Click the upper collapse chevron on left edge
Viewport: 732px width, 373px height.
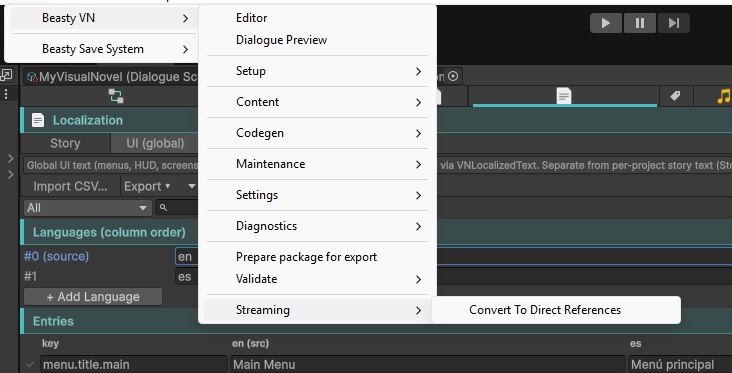(11, 159)
